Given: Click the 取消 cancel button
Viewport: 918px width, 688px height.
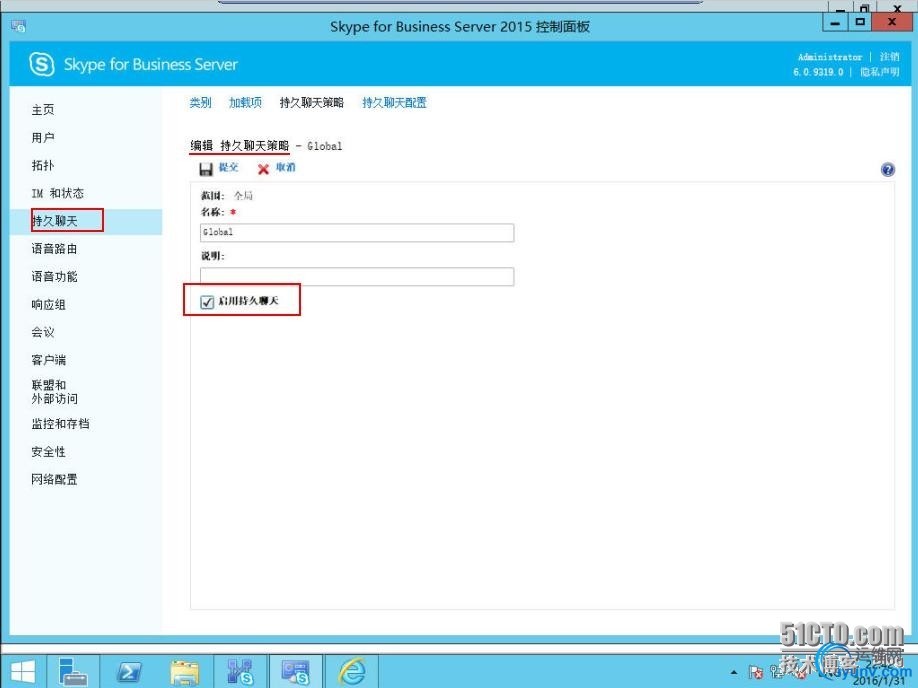Looking at the screenshot, I should tap(286, 167).
